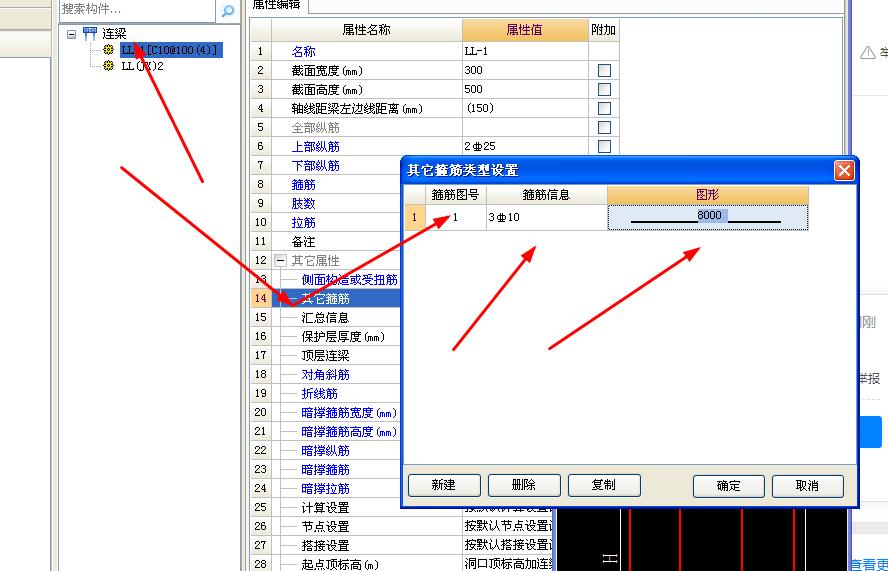Viewport: 888px width, 571px height.
Task: Collapse the 其它属性 group
Action: 280,261
